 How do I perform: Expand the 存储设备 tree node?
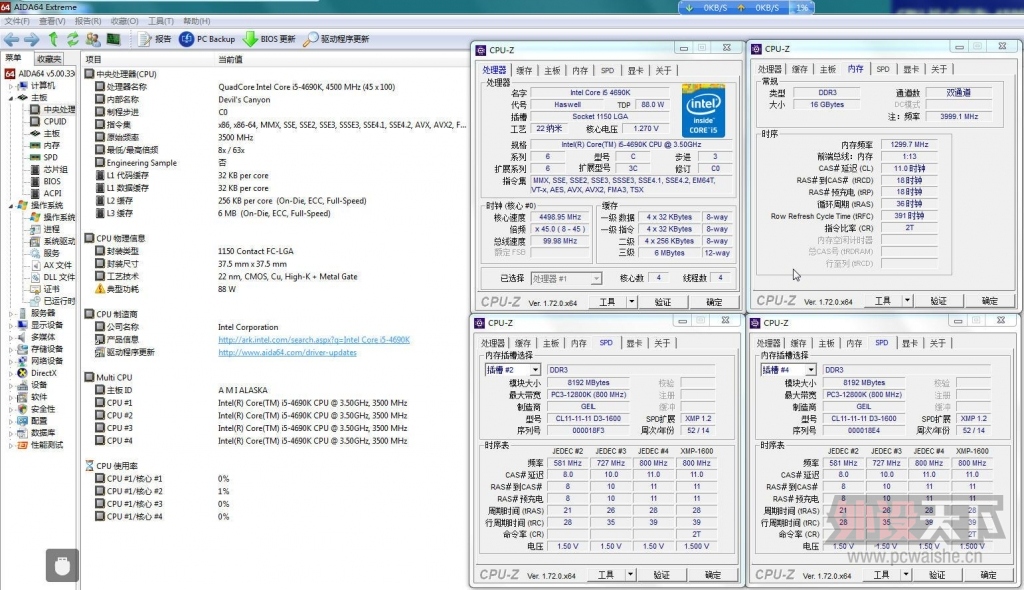pyautogui.click(x=10, y=349)
